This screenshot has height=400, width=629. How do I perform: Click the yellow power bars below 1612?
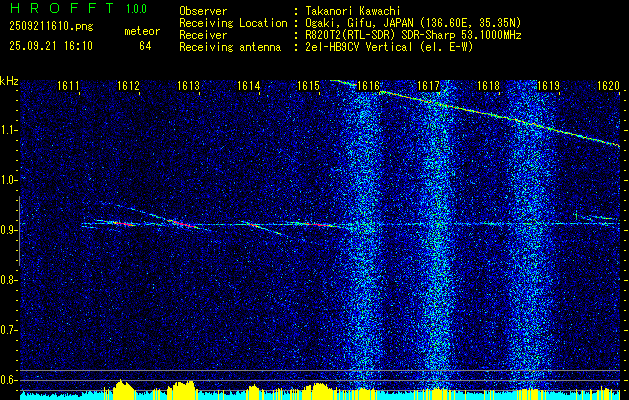pos(123,390)
